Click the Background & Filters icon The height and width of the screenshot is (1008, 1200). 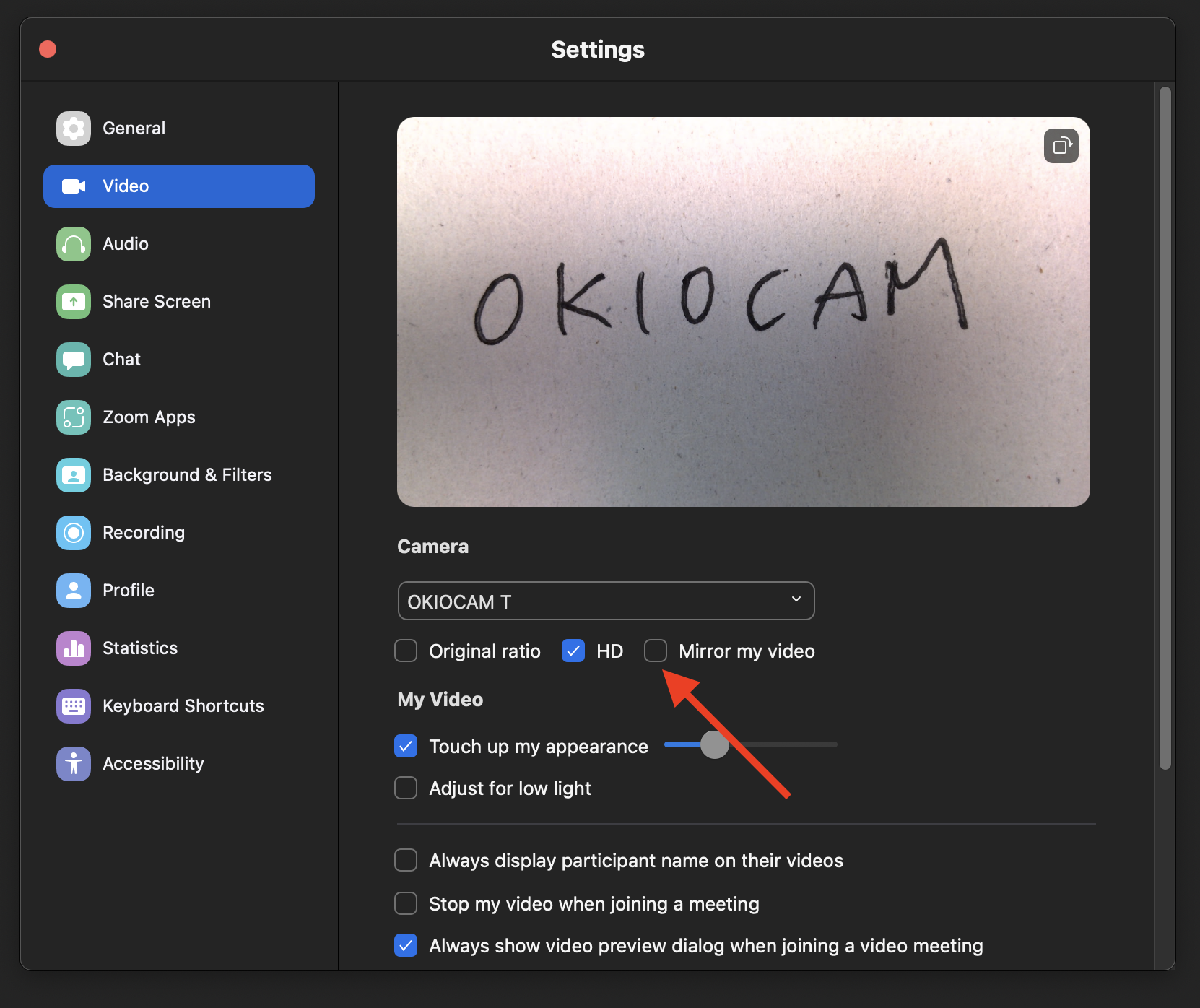coord(74,475)
